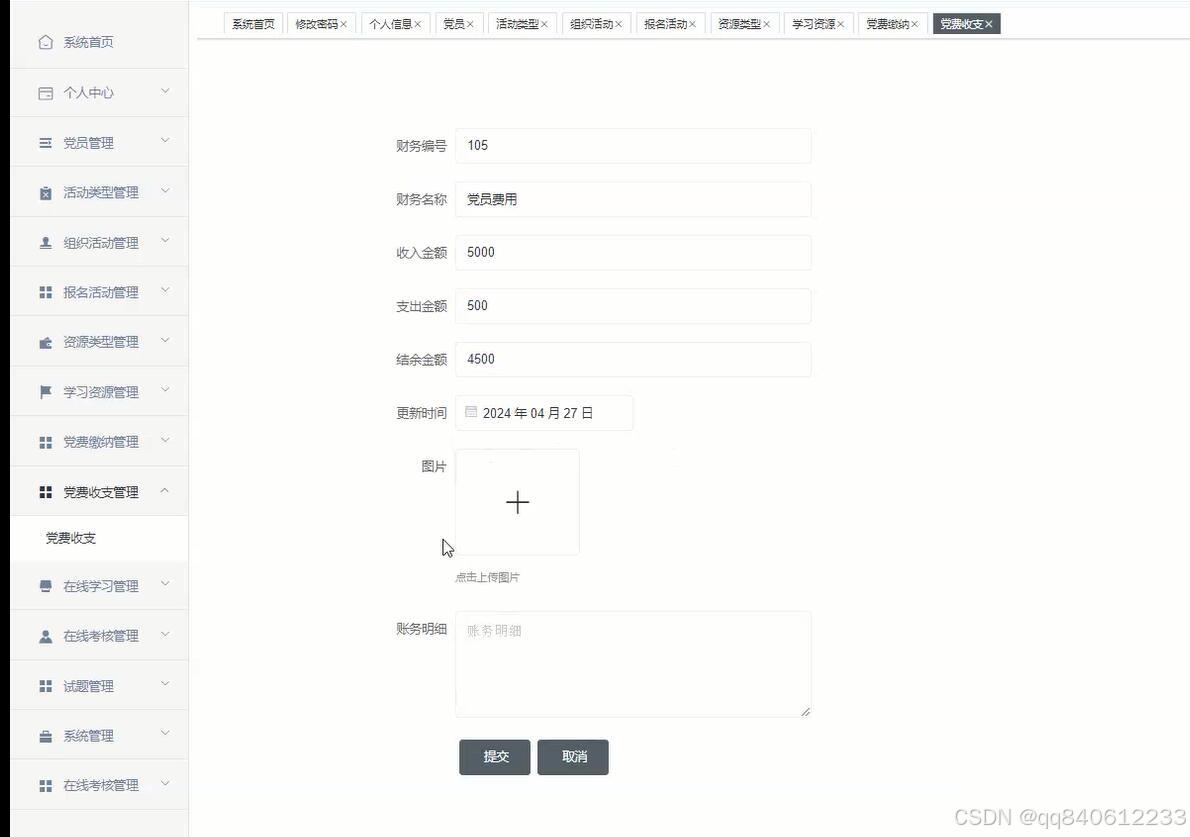
Task: Collapse the 党费收支管理 section
Action: tap(100, 491)
